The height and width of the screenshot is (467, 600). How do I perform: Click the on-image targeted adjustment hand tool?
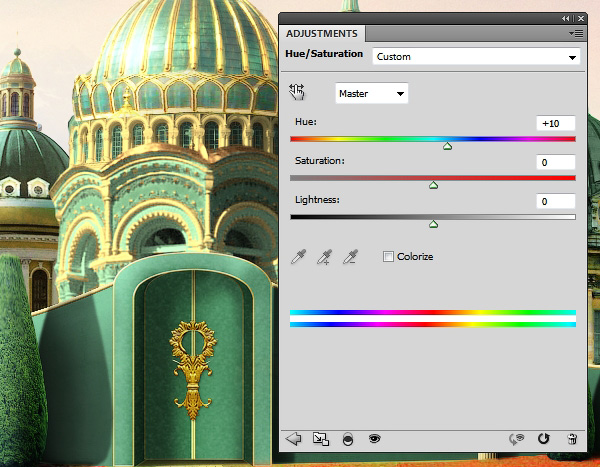297,92
